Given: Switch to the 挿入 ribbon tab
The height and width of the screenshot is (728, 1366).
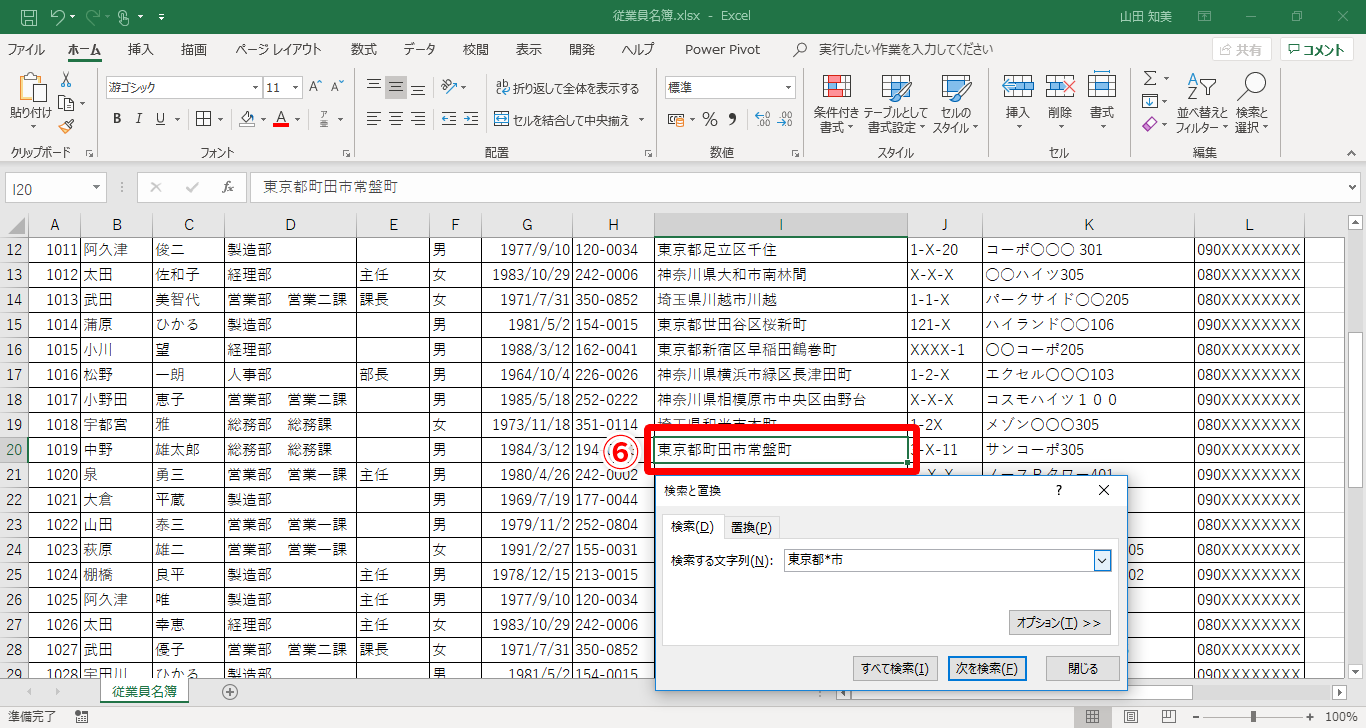Looking at the screenshot, I should [141, 49].
